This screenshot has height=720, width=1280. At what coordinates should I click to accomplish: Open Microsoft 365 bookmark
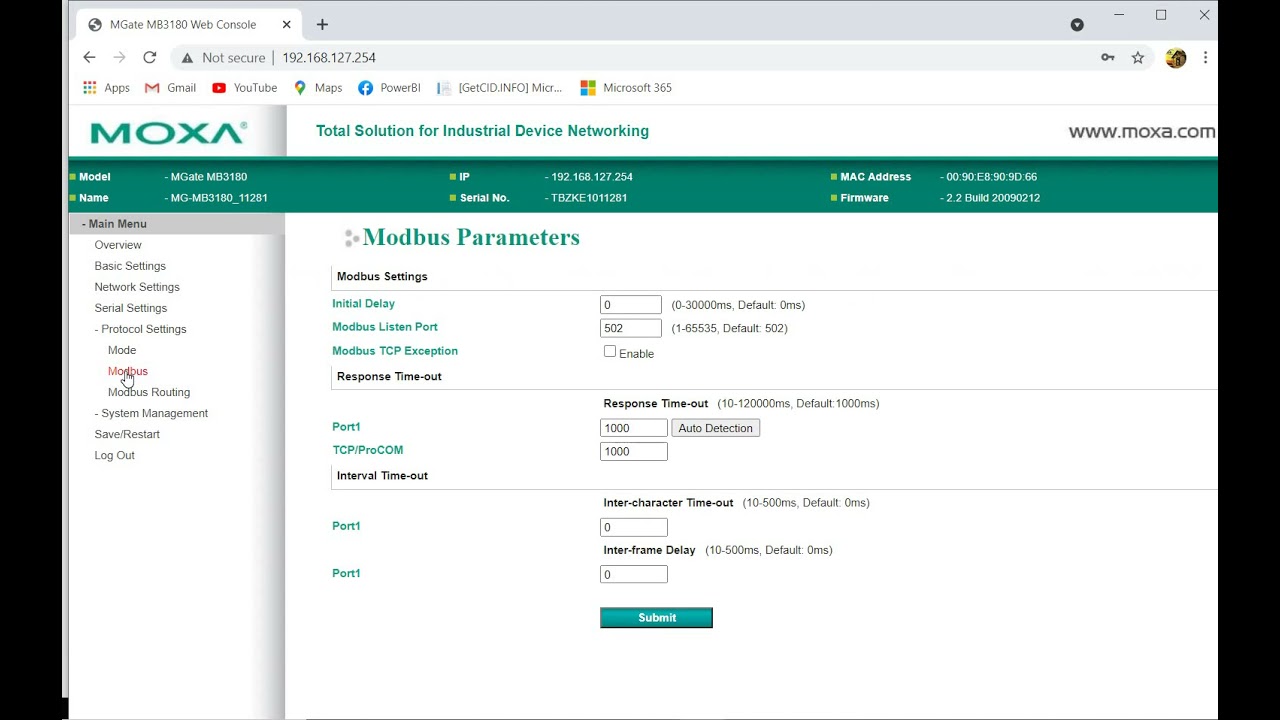626,88
